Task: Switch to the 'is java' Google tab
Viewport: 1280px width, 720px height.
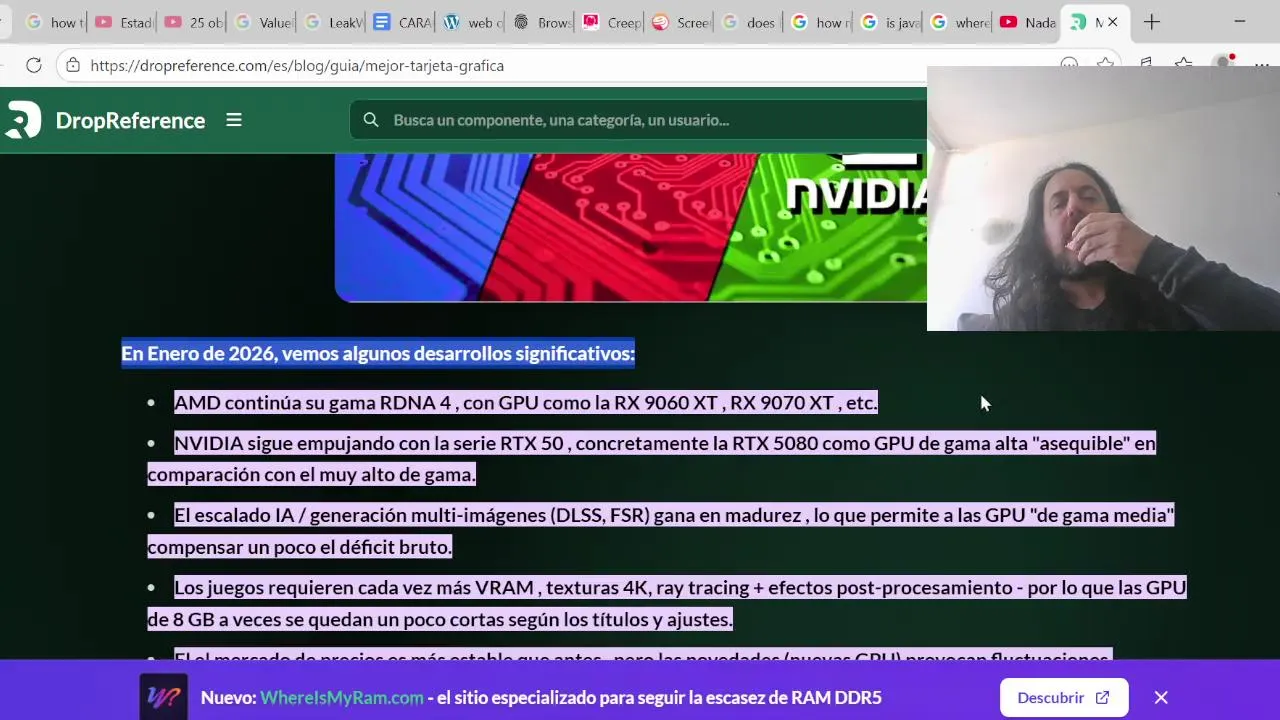Action: tap(890, 22)
